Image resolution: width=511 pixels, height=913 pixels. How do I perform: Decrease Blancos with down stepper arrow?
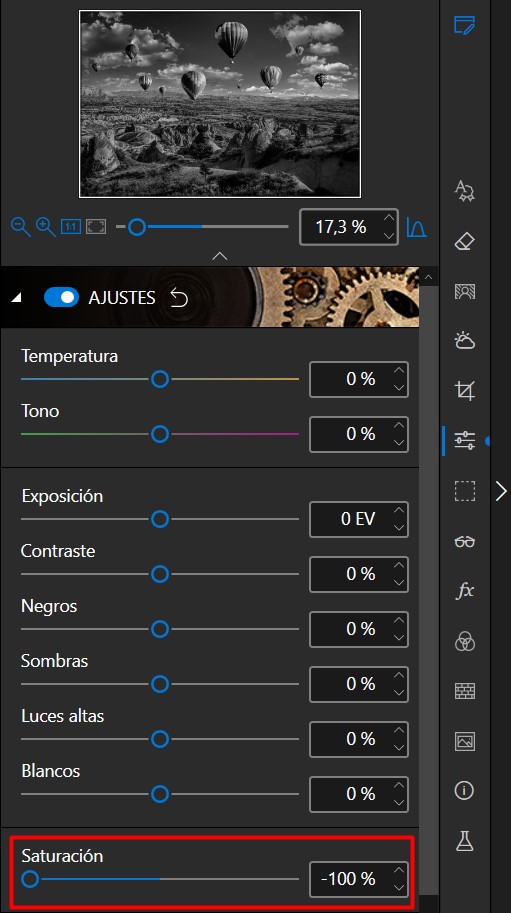click(399, 803)
